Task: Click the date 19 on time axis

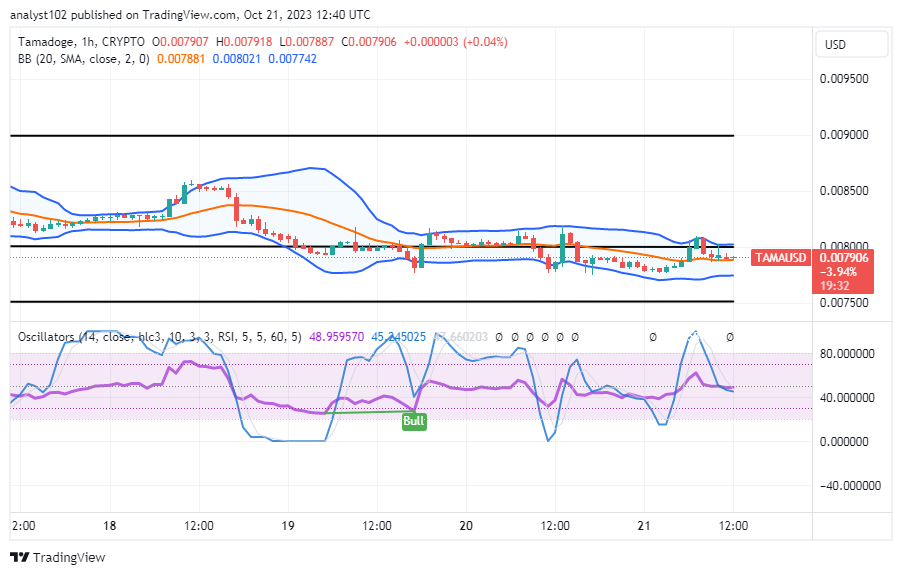Action: [288, 526]
